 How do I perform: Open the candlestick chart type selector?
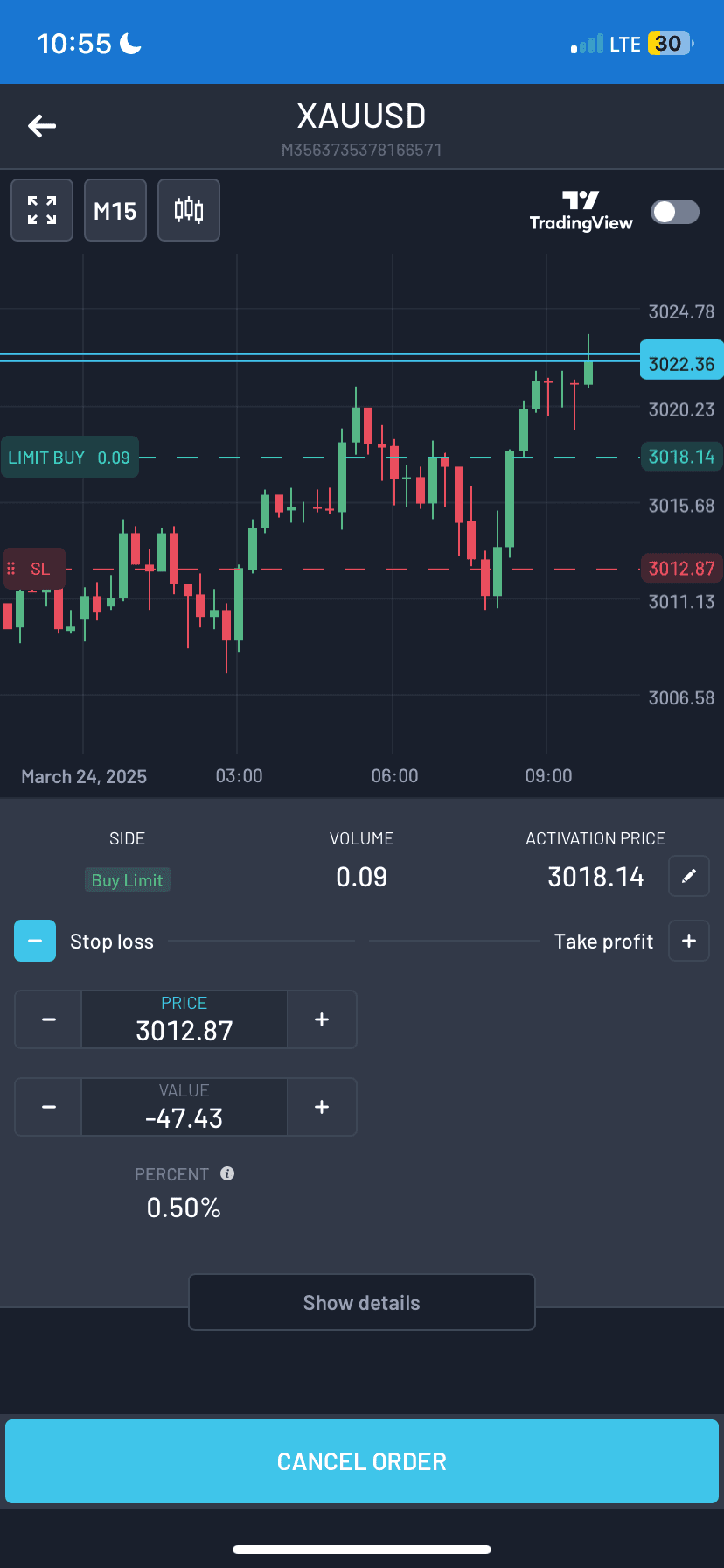pyautogui.click(x=189, y=210)
